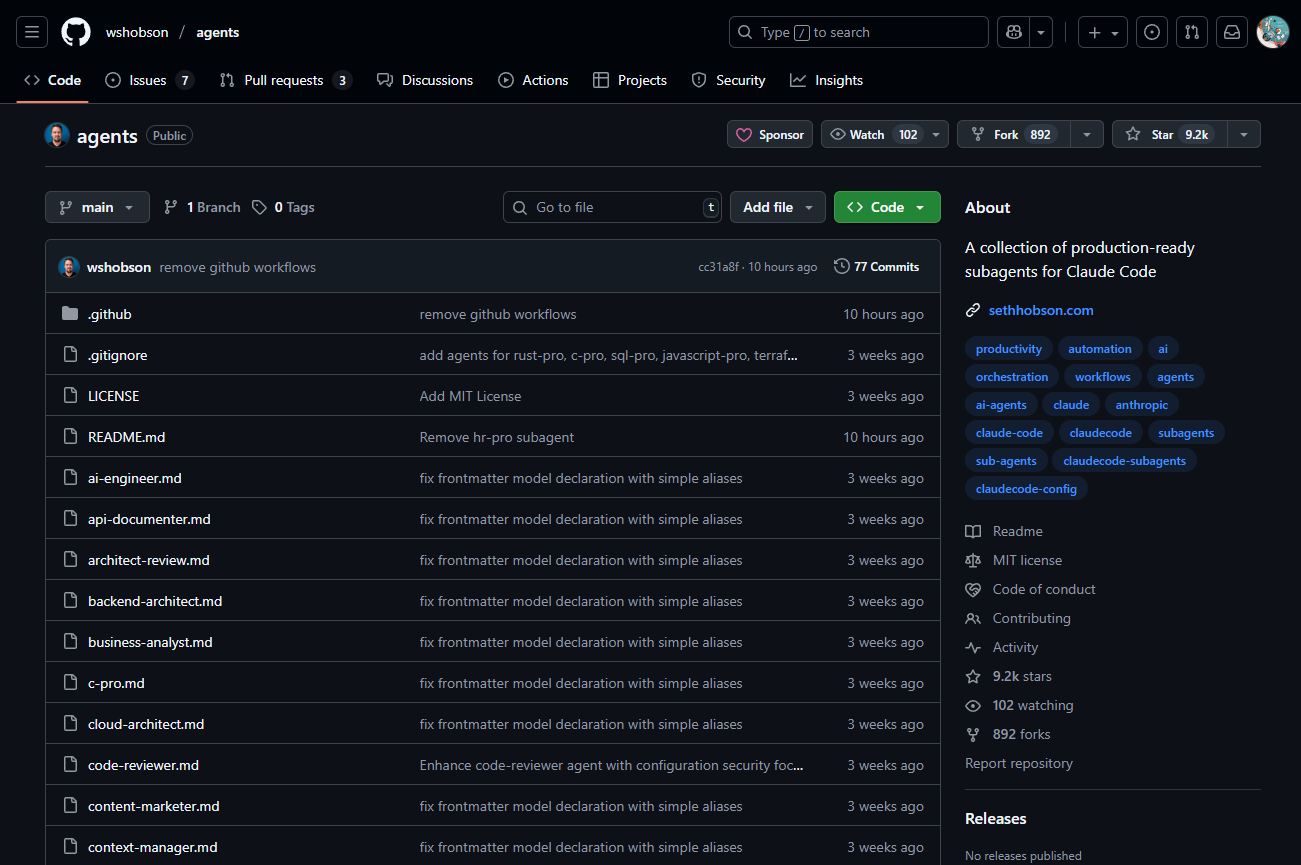
Task: Open the green Code clone dropdown
Action: [887, 207]
